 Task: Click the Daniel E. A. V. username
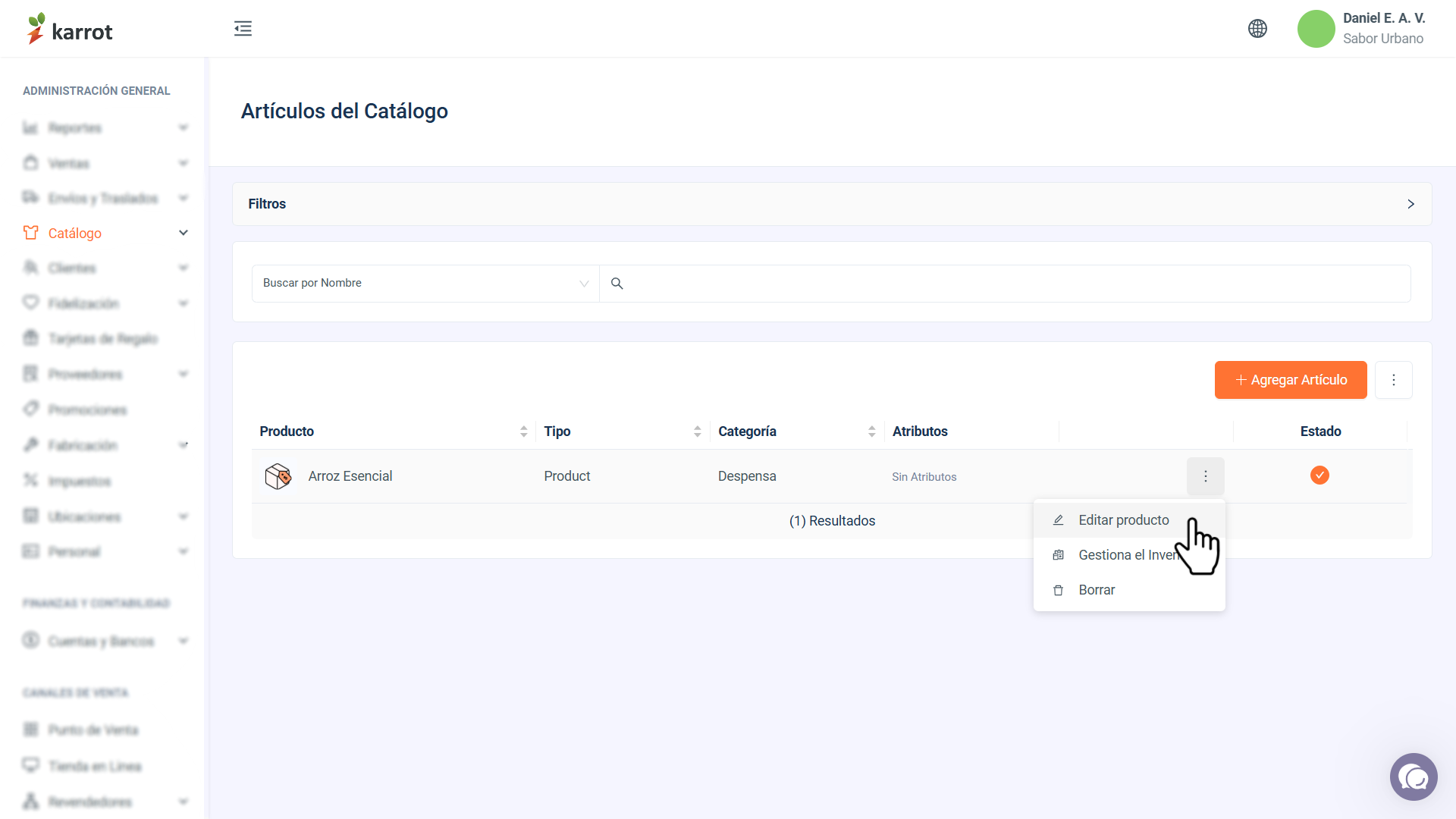coord(1384,18)
